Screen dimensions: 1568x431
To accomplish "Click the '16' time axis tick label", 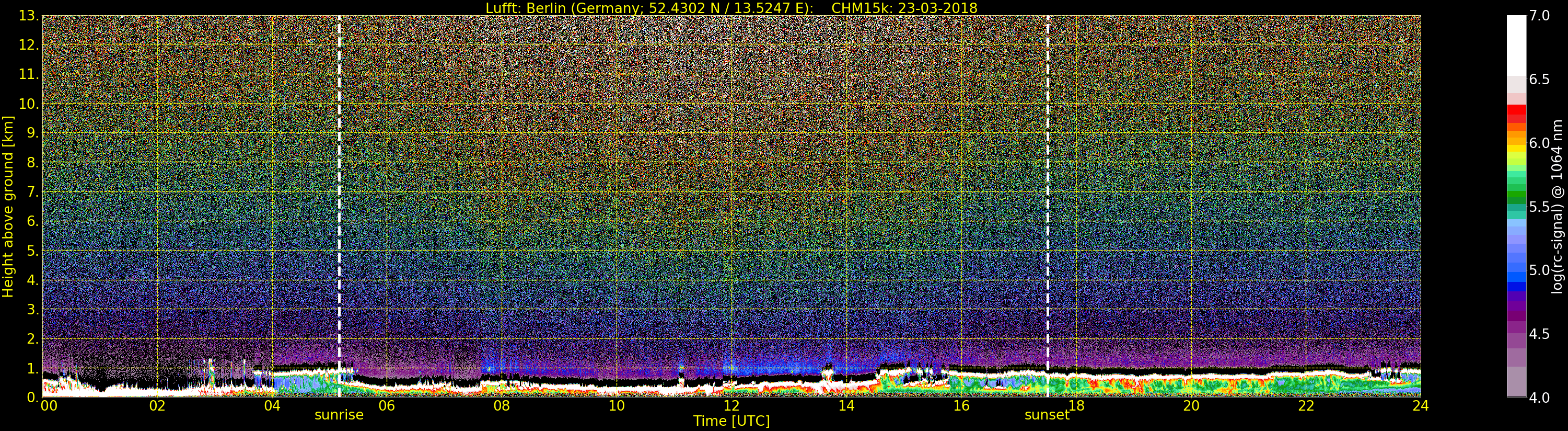I will pos(961,405).
